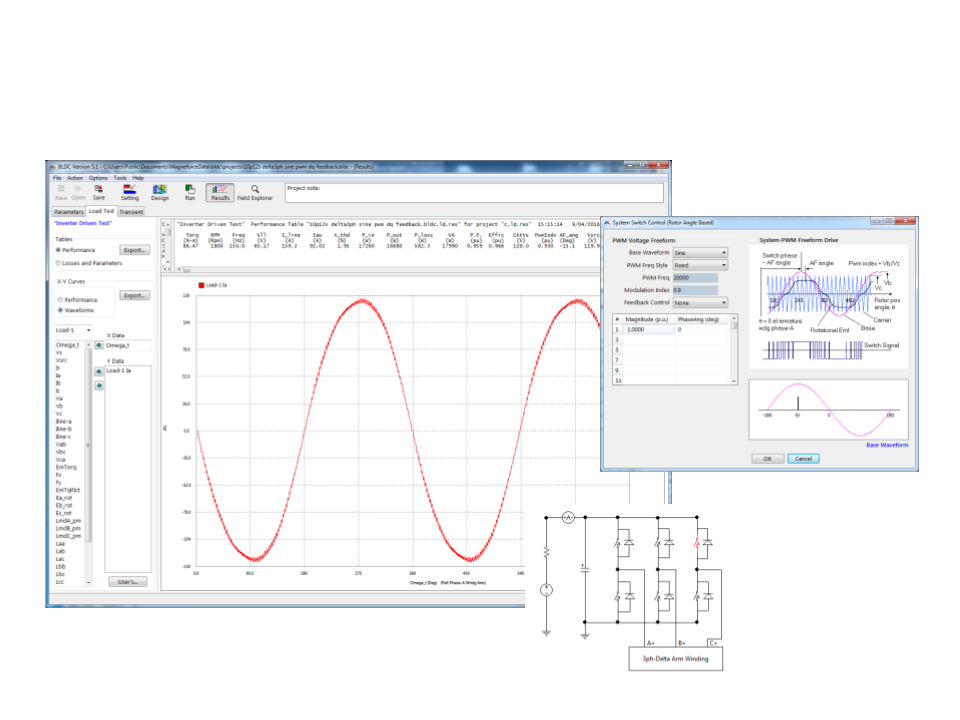The width and height of the screenshot is (960, 720).
Task: Open the Load-1 dropdown
Action: tap(73, 331)
